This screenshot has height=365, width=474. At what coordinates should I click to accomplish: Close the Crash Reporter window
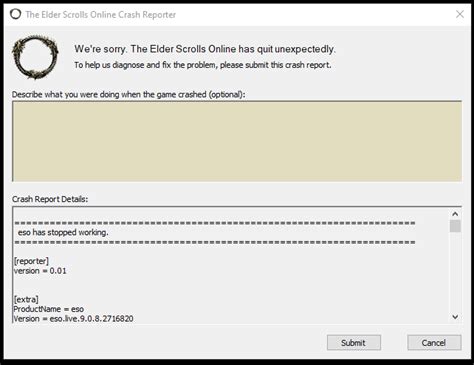pos(460,14)
